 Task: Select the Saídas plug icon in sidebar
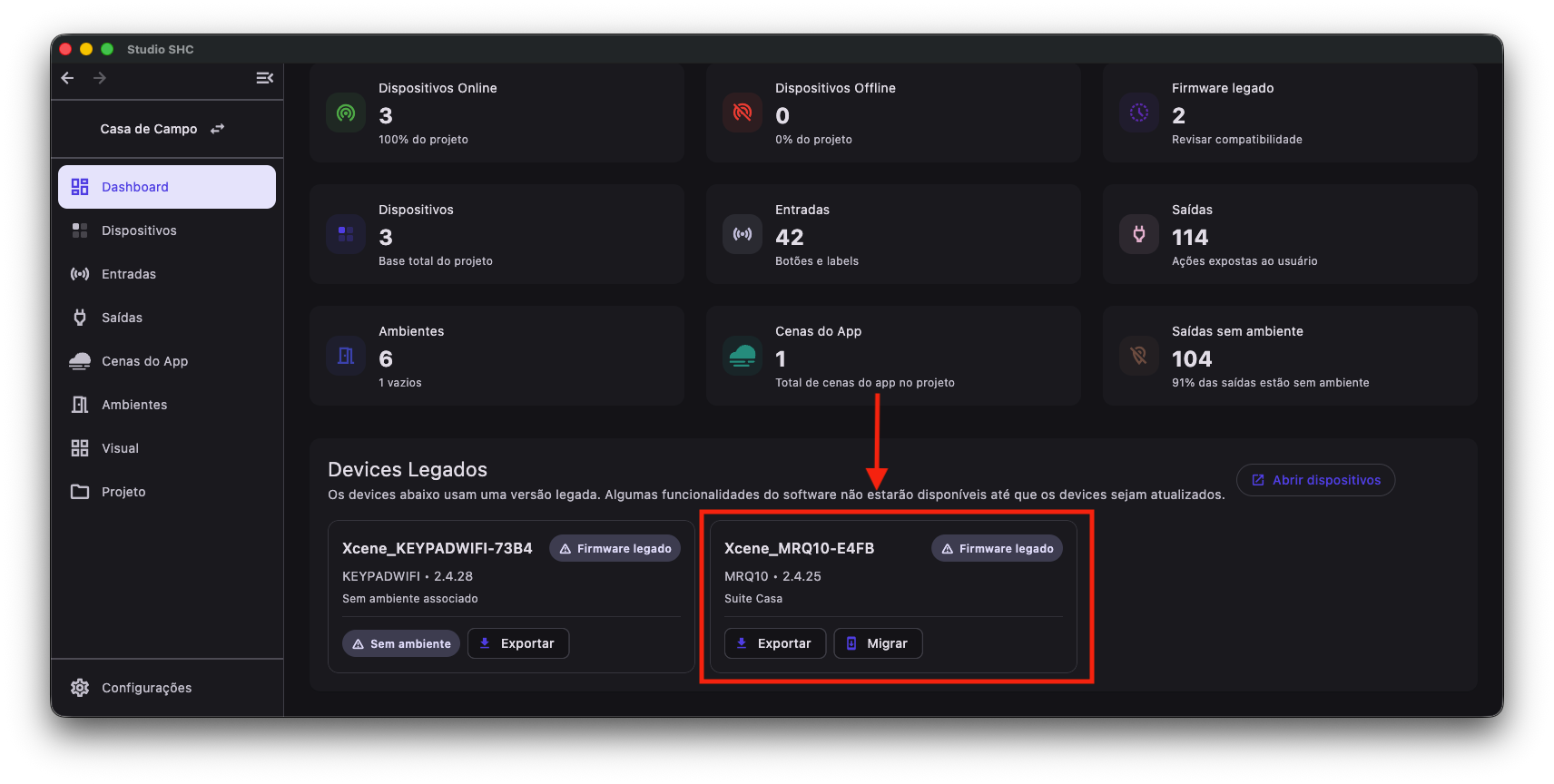(80, 318)
